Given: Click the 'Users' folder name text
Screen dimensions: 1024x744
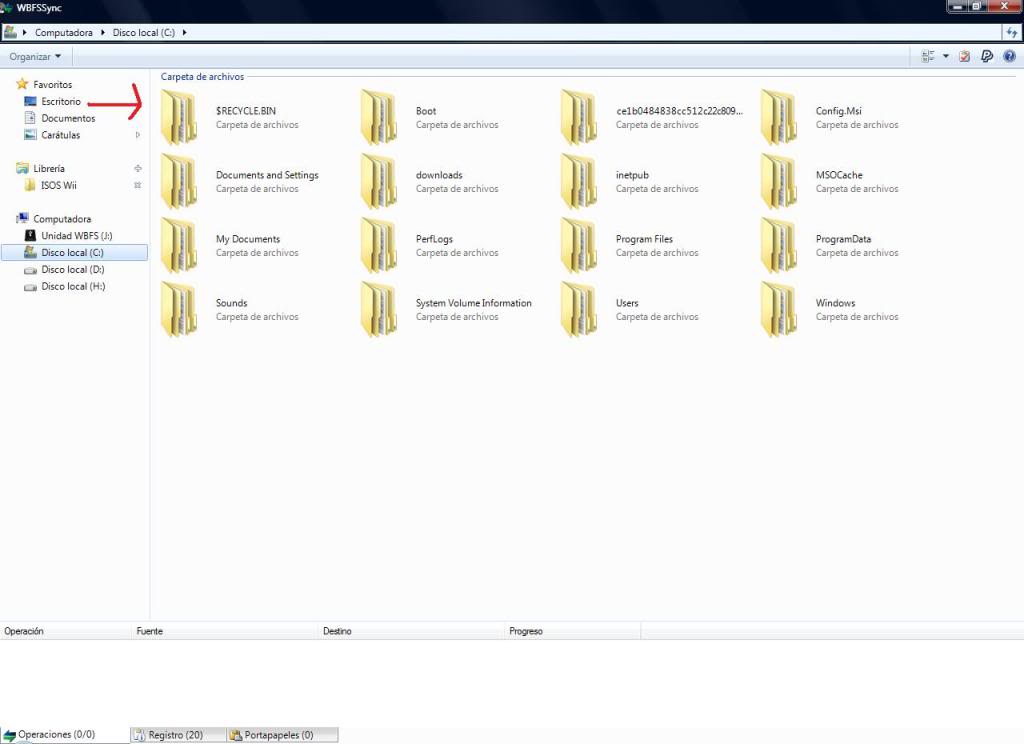Looking at the screenshot, I should (627, 303).
